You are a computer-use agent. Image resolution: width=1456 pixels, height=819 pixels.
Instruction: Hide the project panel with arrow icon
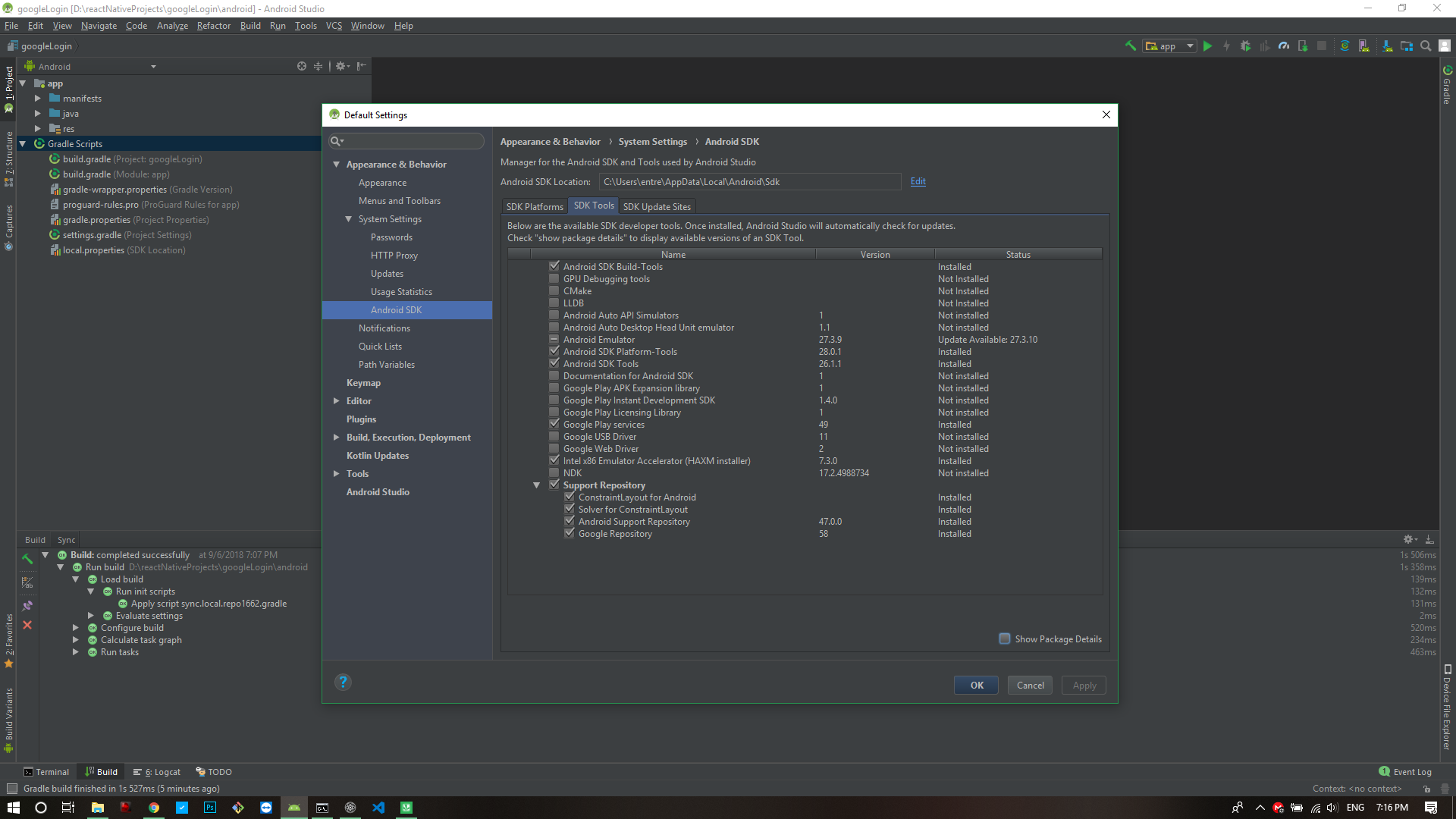[x=362, y=66]
